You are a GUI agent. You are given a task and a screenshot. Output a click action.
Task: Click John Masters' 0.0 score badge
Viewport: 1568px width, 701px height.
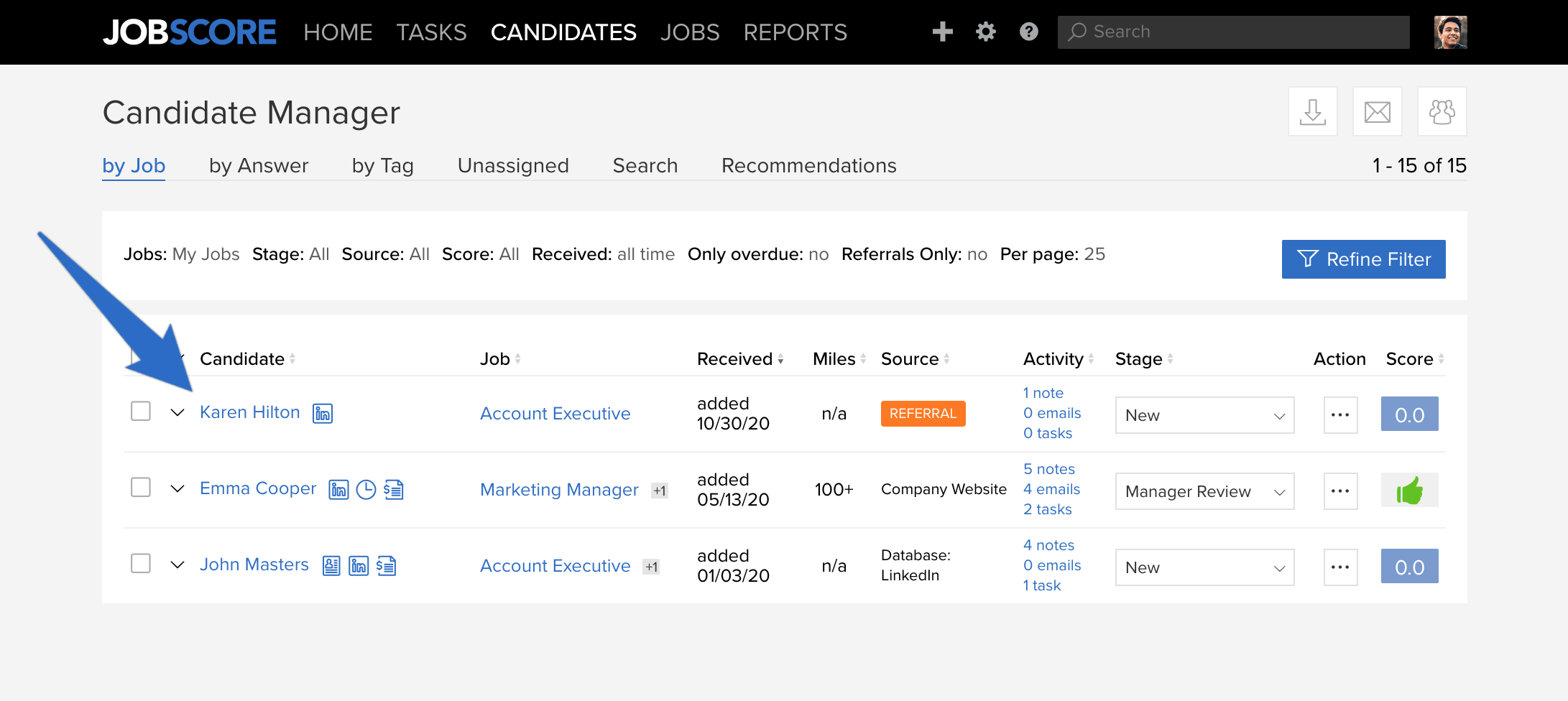[x=1409, y=567]
